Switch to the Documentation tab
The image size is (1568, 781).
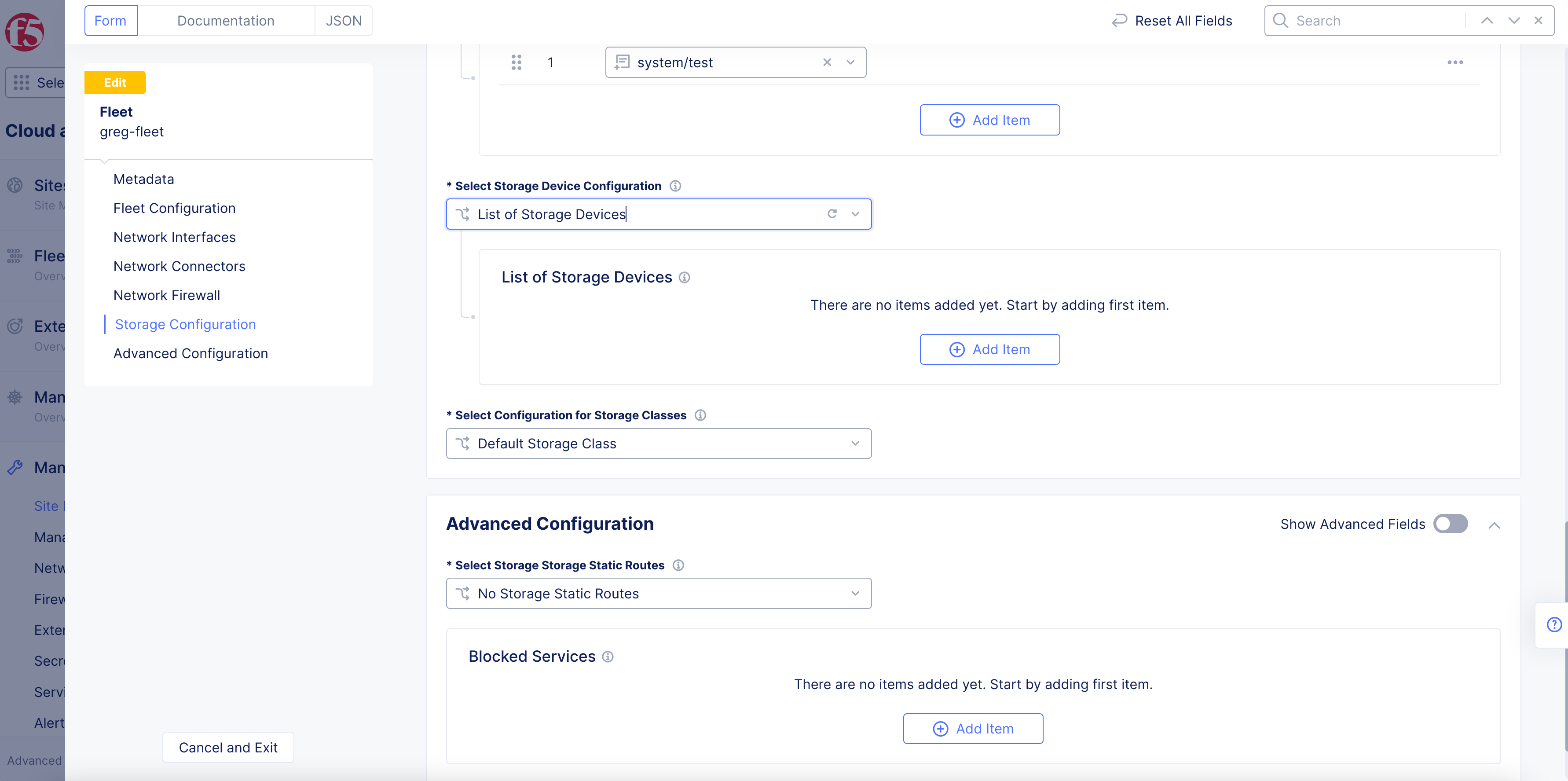[x=225, y=20]
